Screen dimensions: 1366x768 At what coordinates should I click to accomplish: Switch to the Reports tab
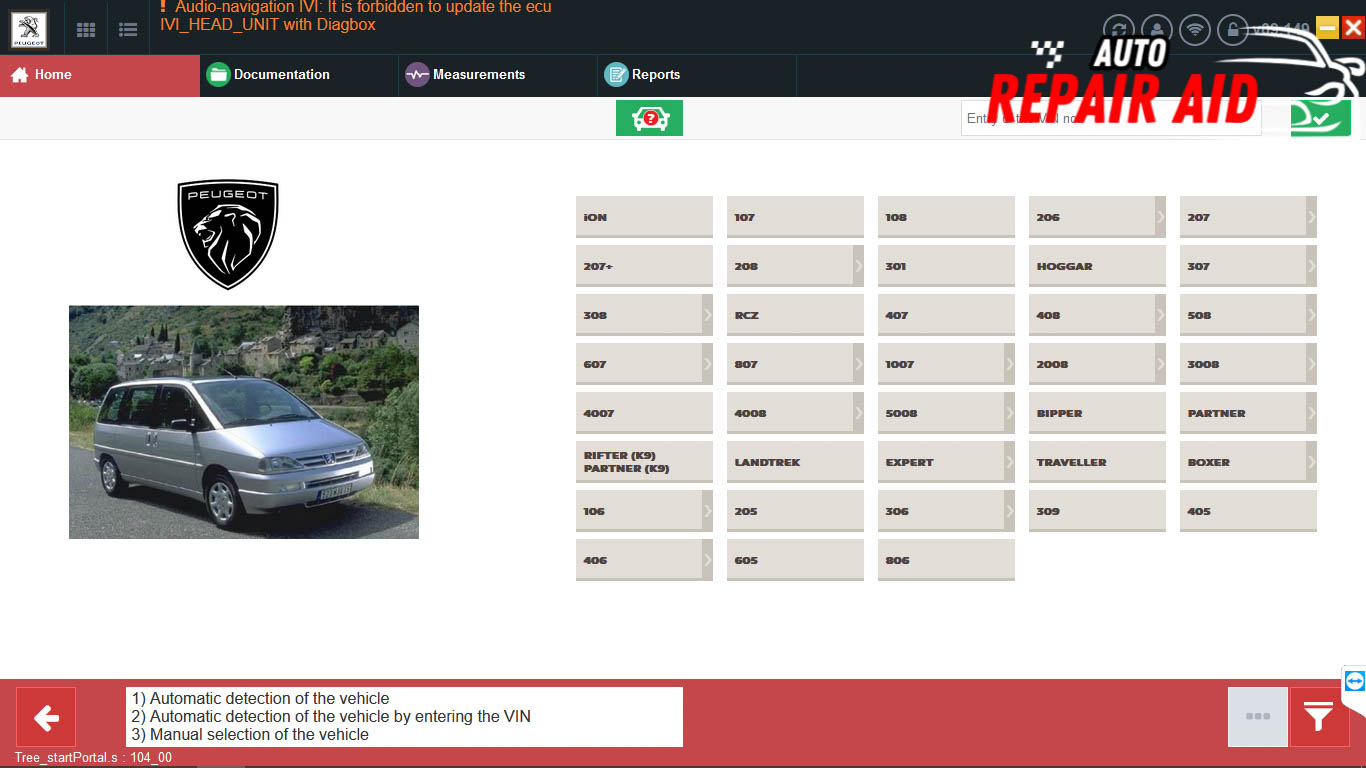pos(696,75)
